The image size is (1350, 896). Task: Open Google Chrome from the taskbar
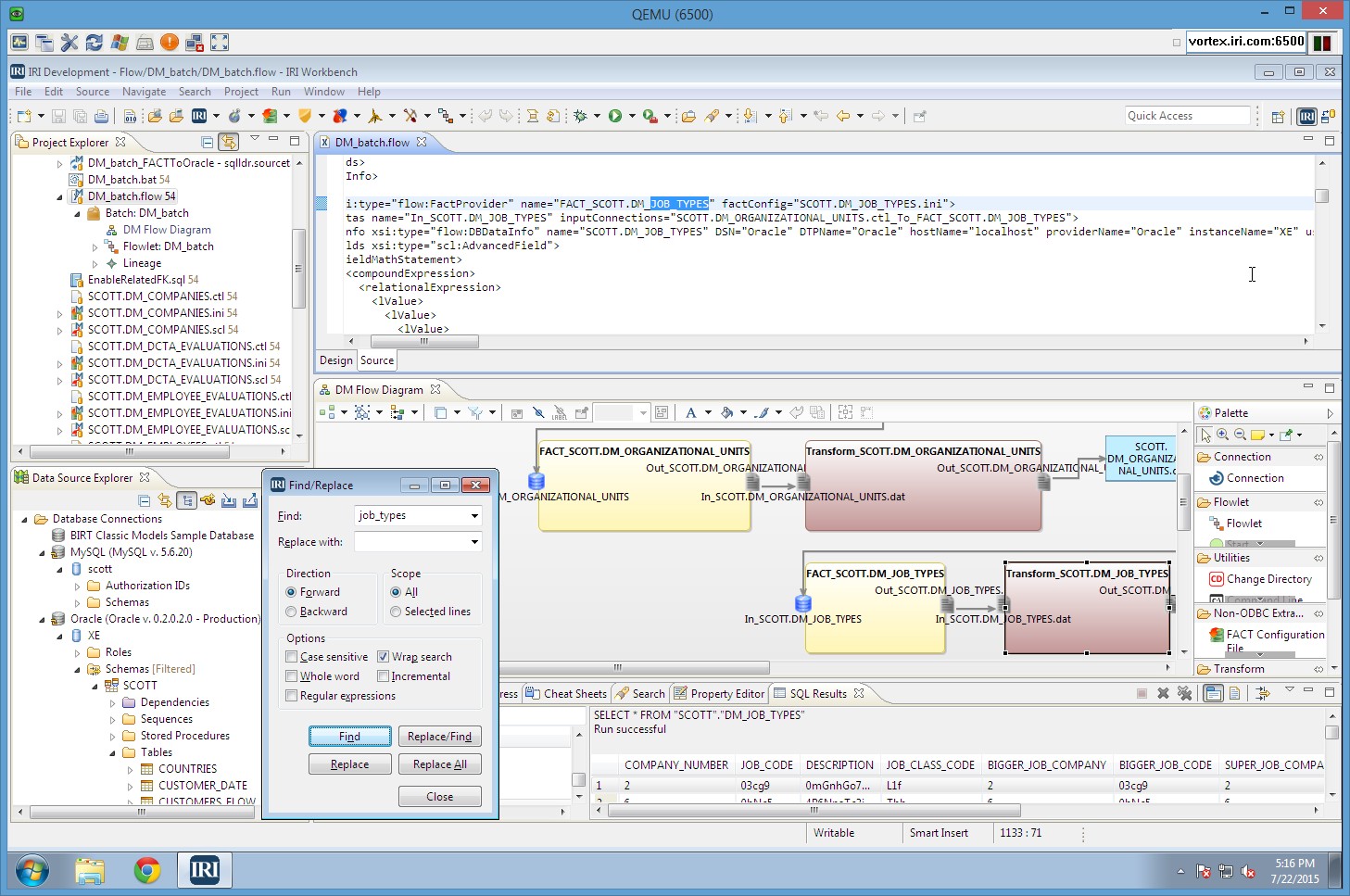[x=146, y=870]
